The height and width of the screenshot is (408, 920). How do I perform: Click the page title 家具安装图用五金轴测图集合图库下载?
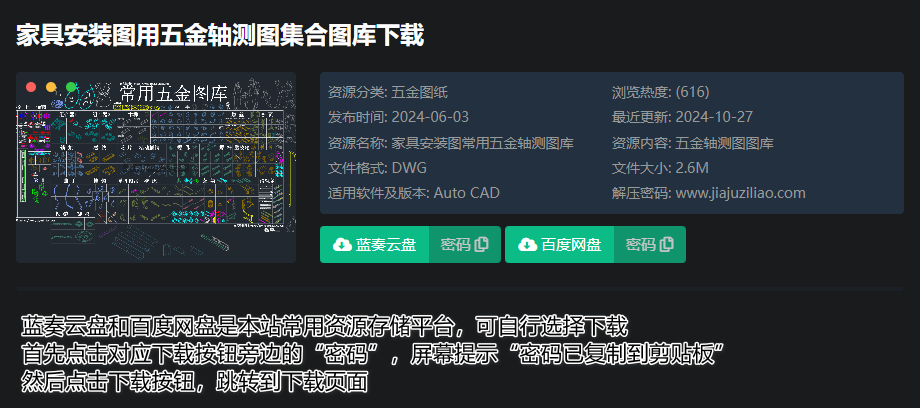click(219, 36)
